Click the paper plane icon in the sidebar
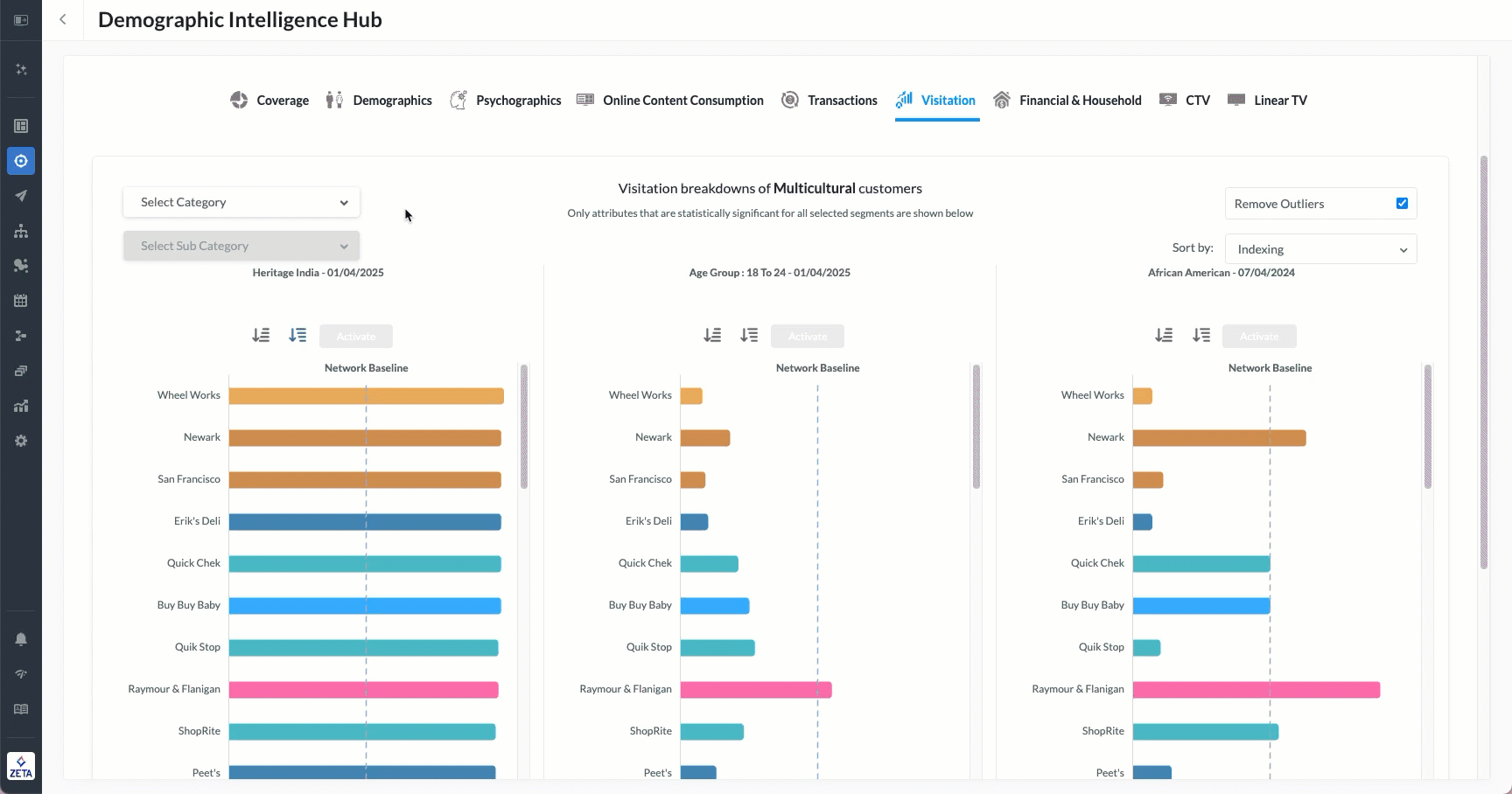 (x=21, y=196)
